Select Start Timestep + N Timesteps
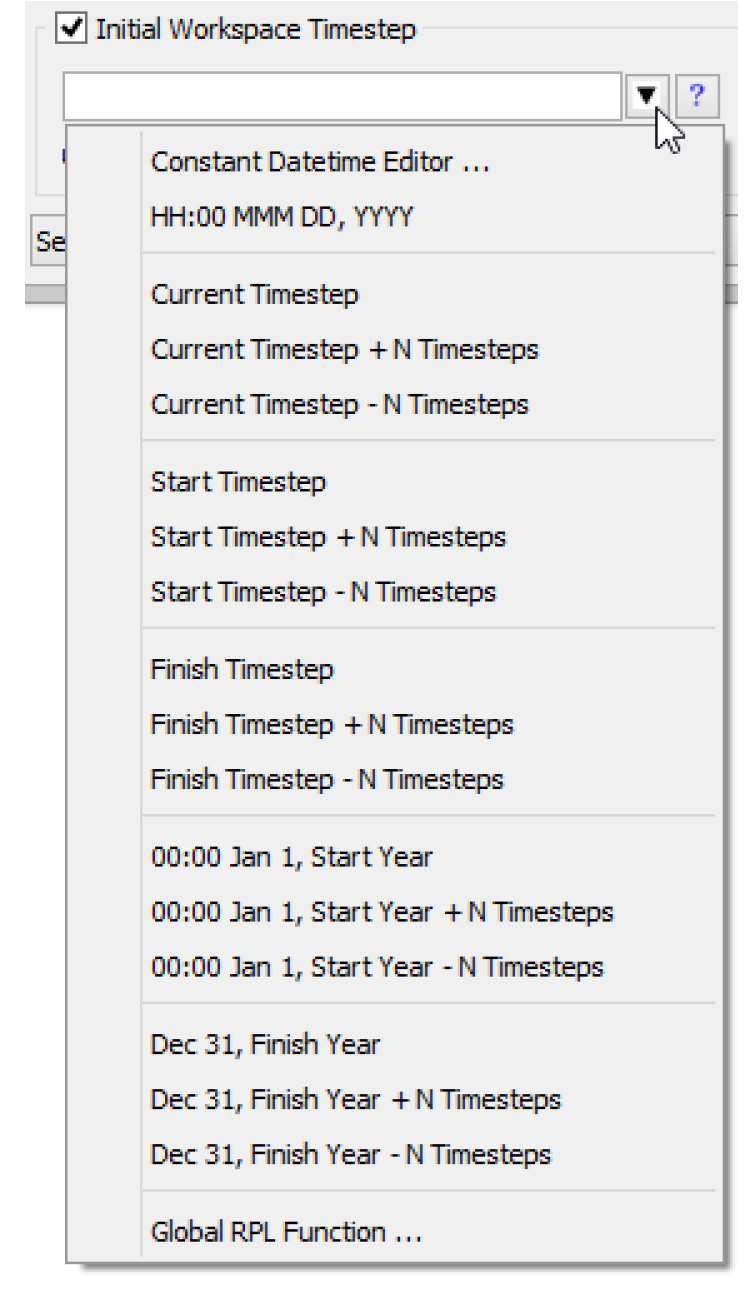The width and height of the screenshot is (746, 1292). pyautogui.click(x=329, y=537)
